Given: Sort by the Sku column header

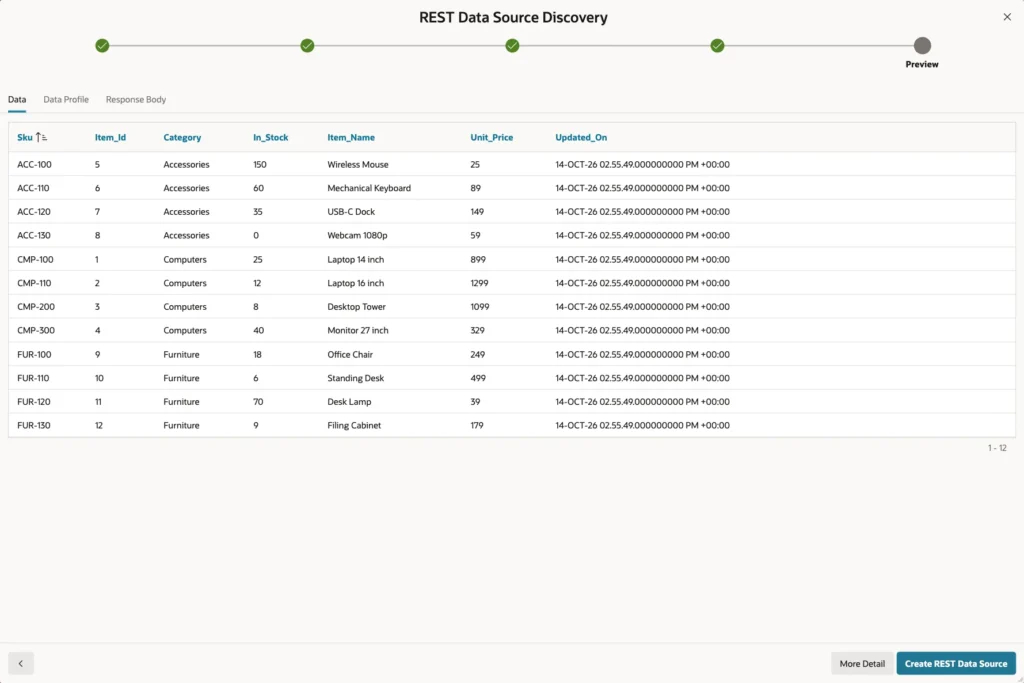Looking at the screenshot, I should point(25,137).
